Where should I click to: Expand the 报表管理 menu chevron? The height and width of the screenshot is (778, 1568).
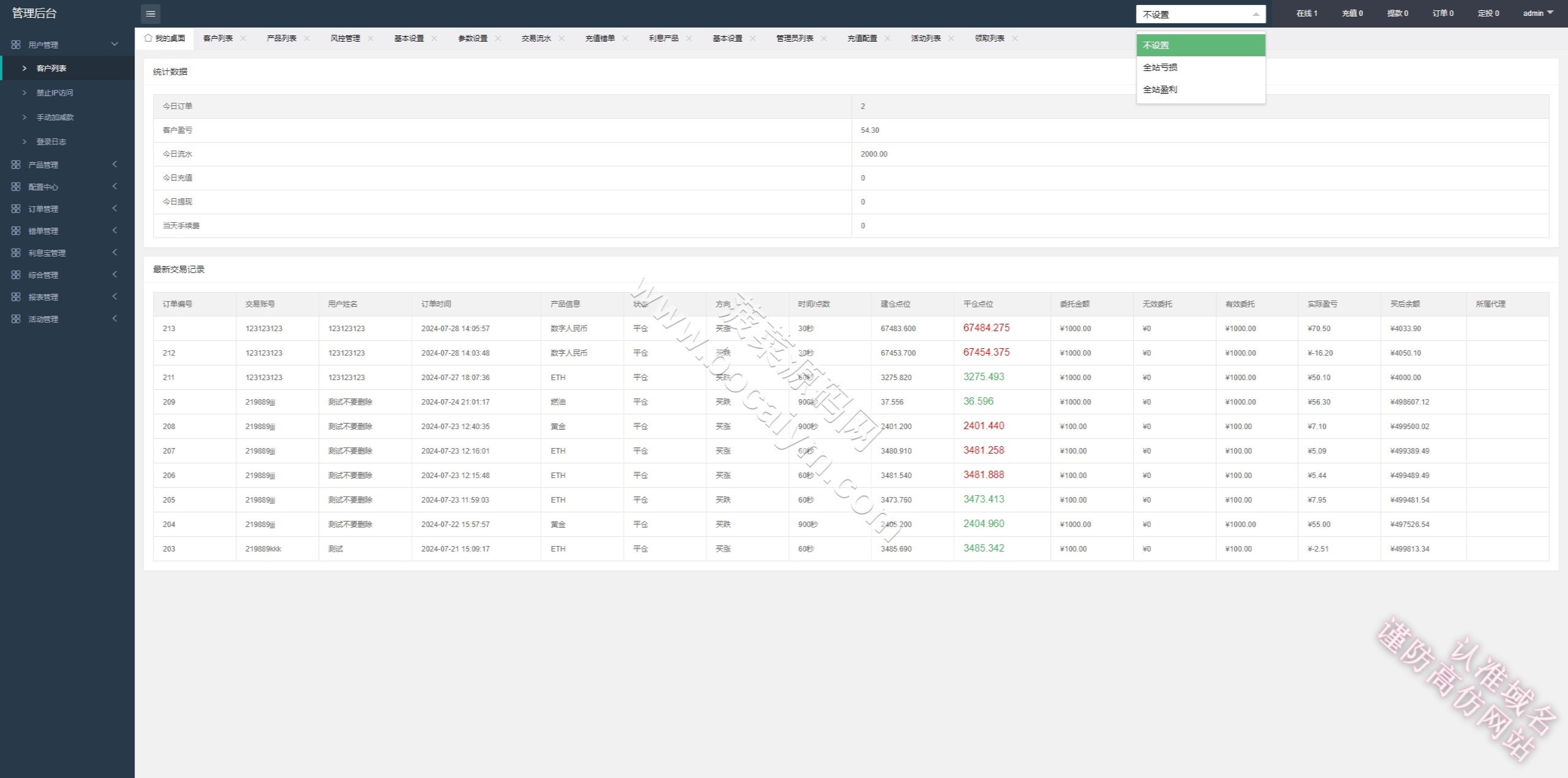click(115, 296)
